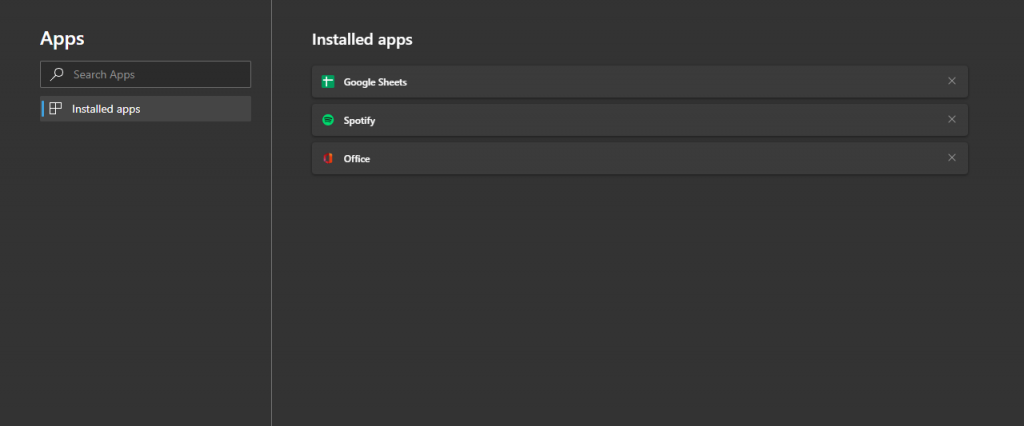
Task: Select the Spotify list row
Action: pos(639,120)
